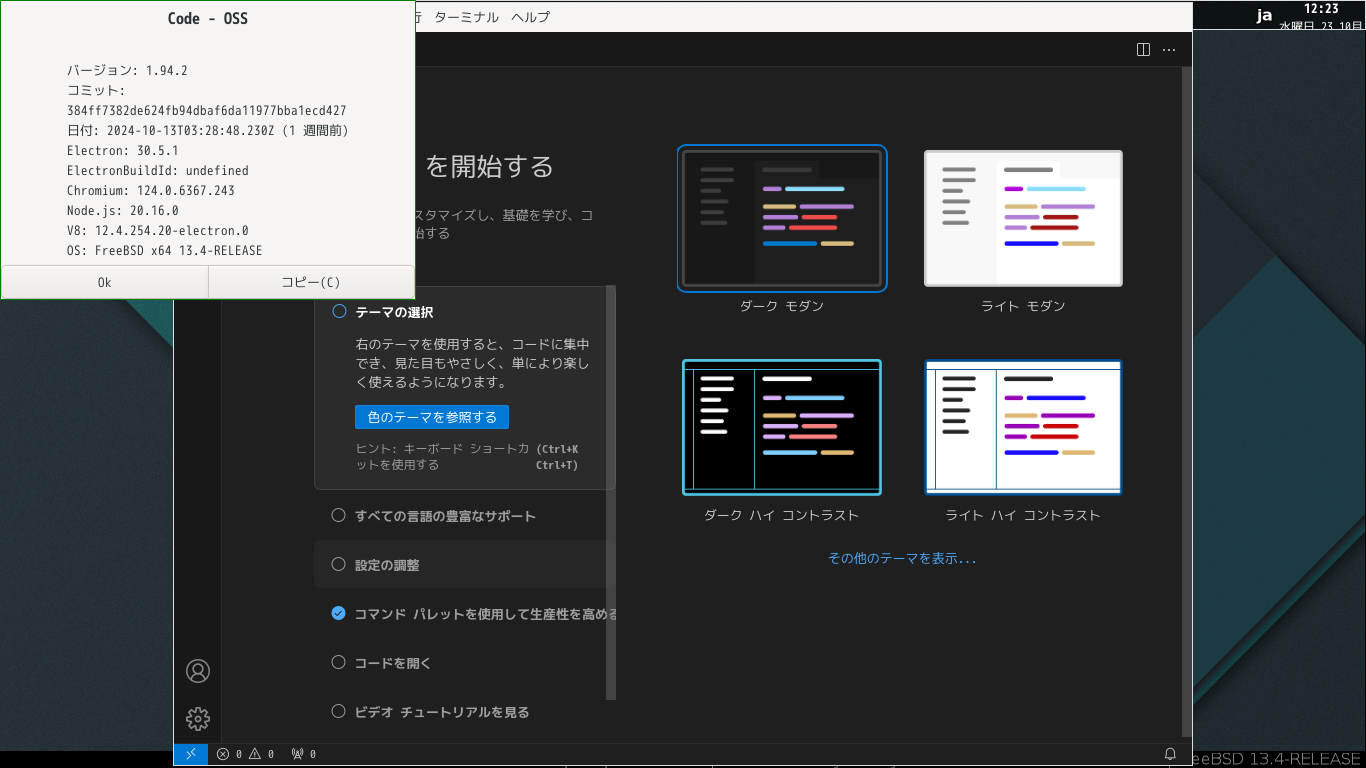Expand the コードを開く step
Viewport: 1366px width, 768px height.
pos(393,663)
